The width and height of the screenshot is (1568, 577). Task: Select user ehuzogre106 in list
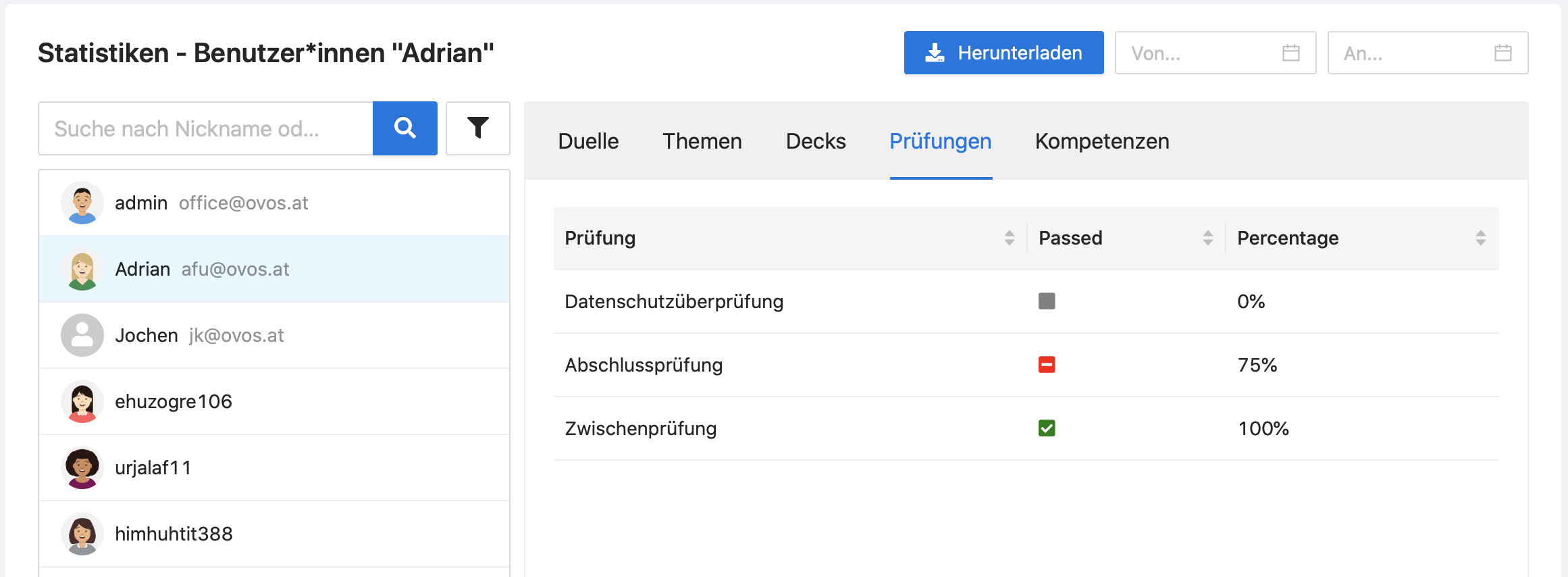point(274,401)
